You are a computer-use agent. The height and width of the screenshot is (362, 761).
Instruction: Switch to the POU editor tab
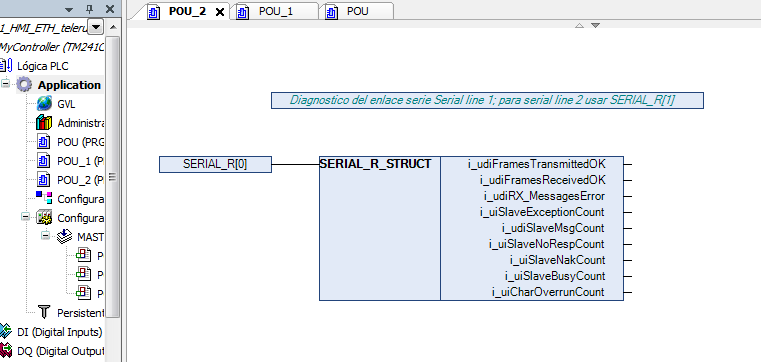358,12
